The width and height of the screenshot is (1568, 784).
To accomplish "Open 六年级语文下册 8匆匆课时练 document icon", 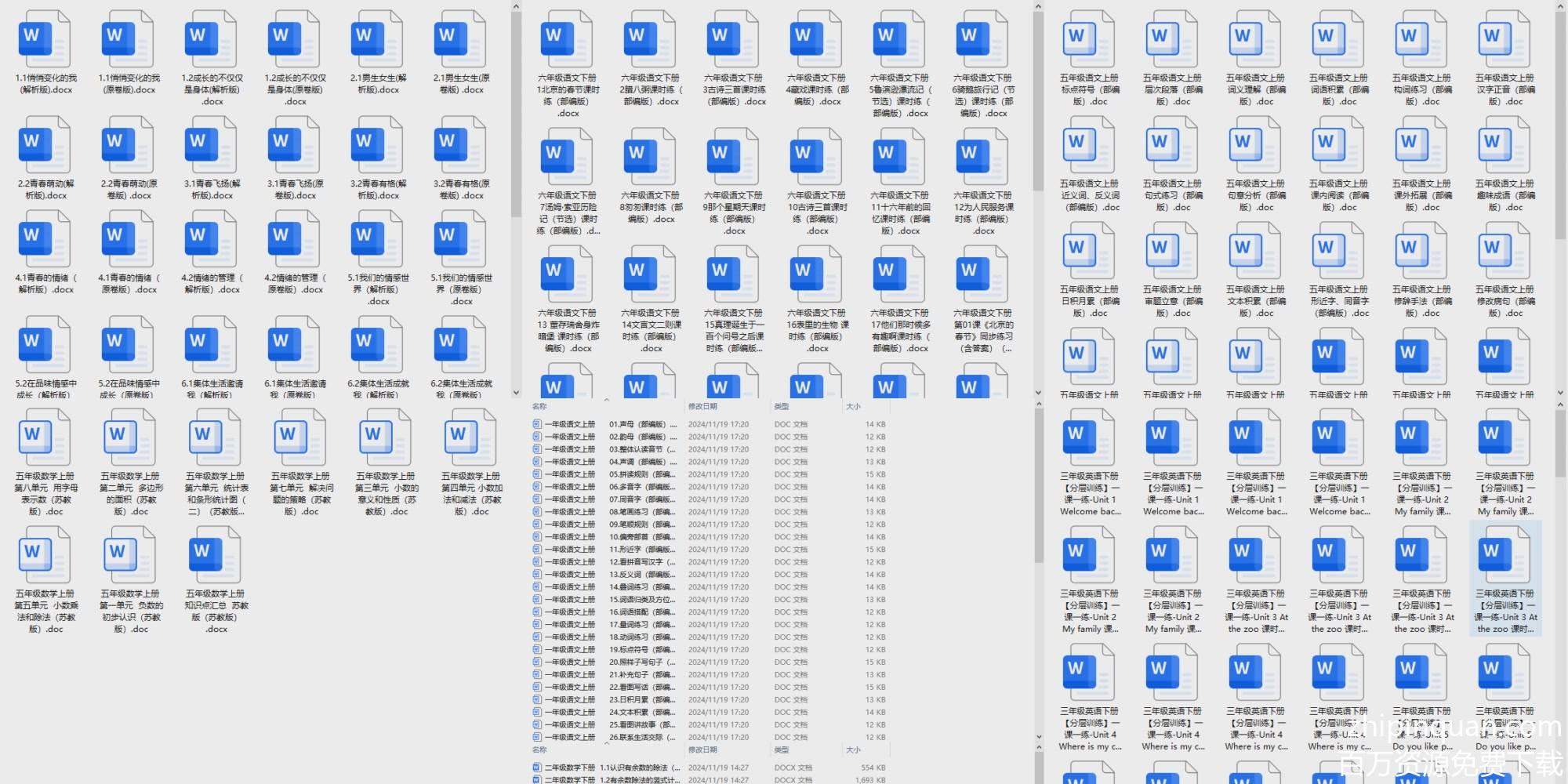I will pyautogui.click(x=651, y=157).
